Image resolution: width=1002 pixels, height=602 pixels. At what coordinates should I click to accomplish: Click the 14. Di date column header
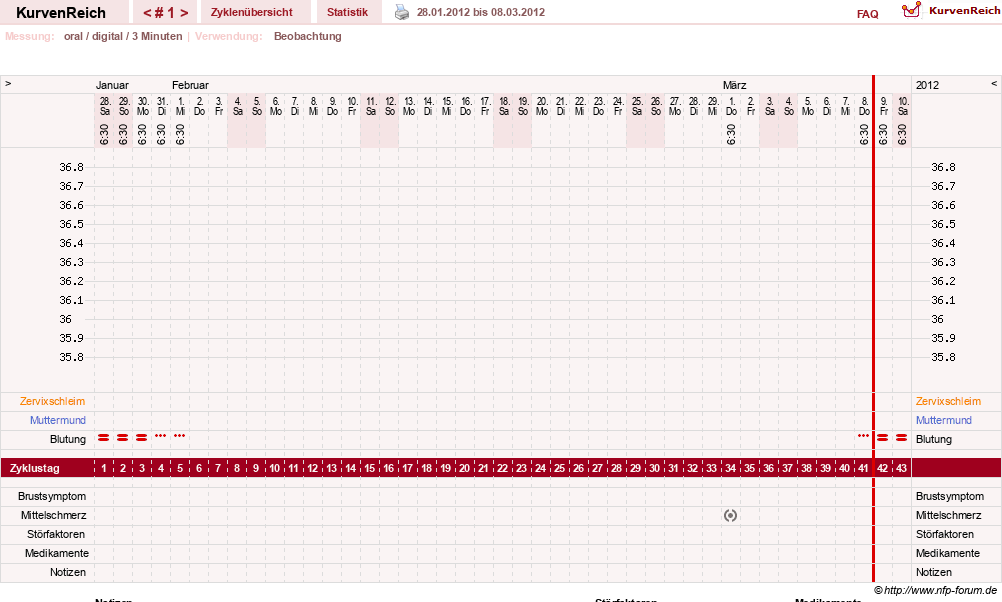point(428,106)
